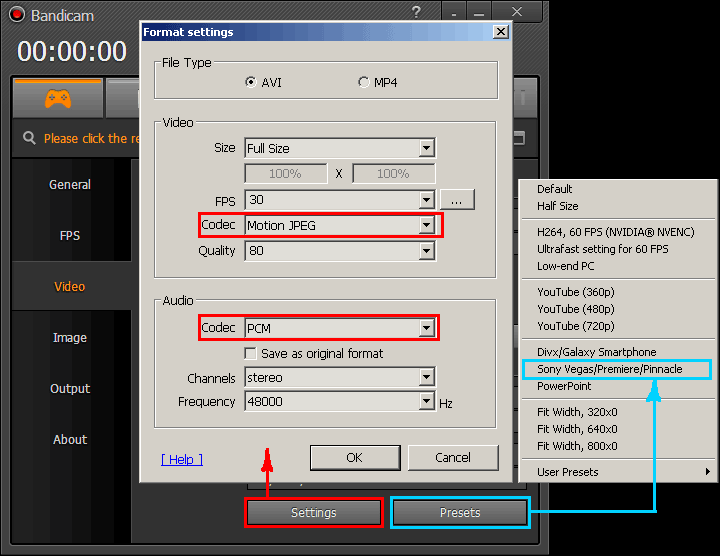Screen dimensions: 720x556
Task: Open the General sidebar tab
Action: [x=70, y=185]
